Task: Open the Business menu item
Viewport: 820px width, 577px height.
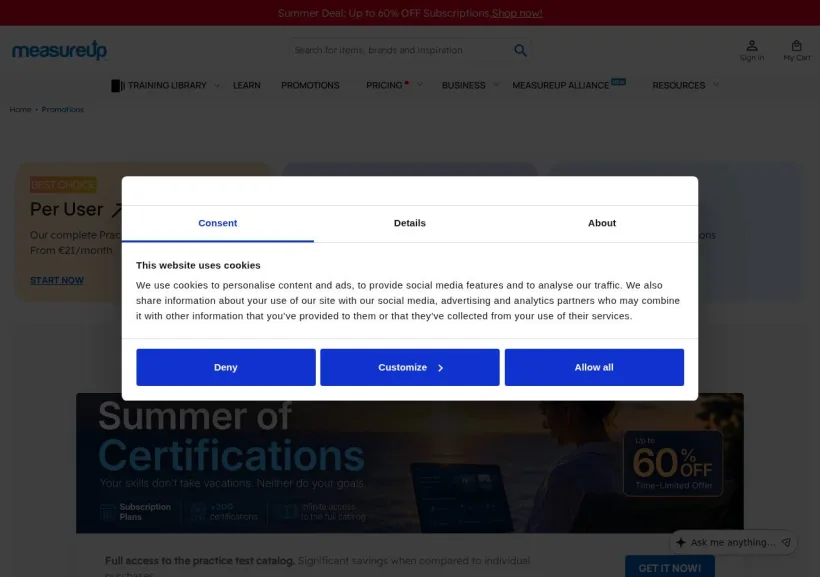Action: 463,85
